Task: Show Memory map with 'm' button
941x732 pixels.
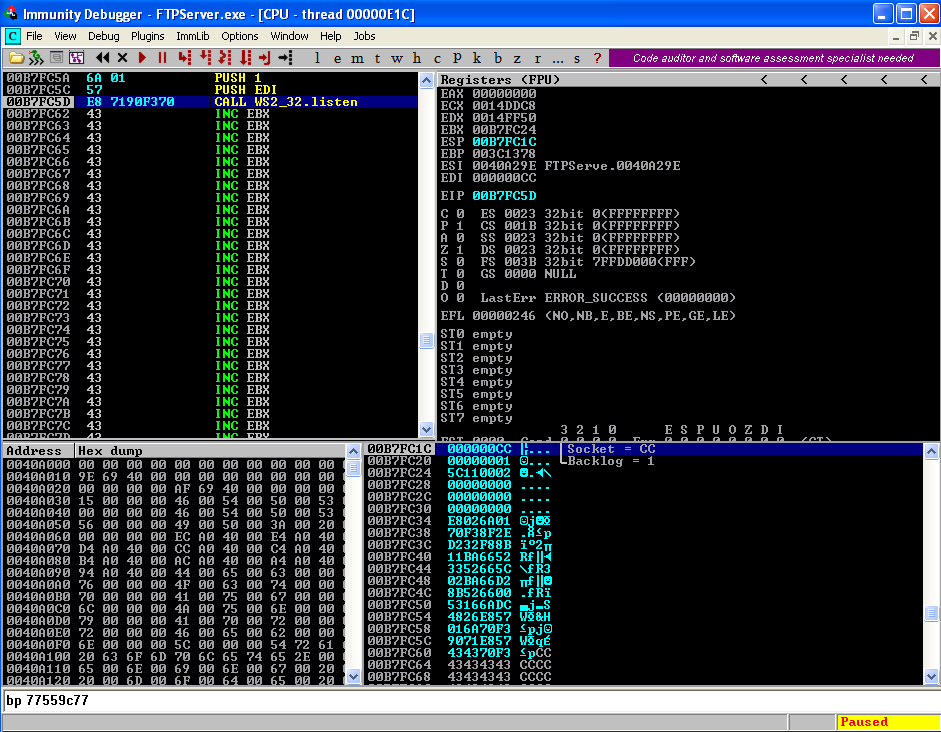Action: coord(357,58)
